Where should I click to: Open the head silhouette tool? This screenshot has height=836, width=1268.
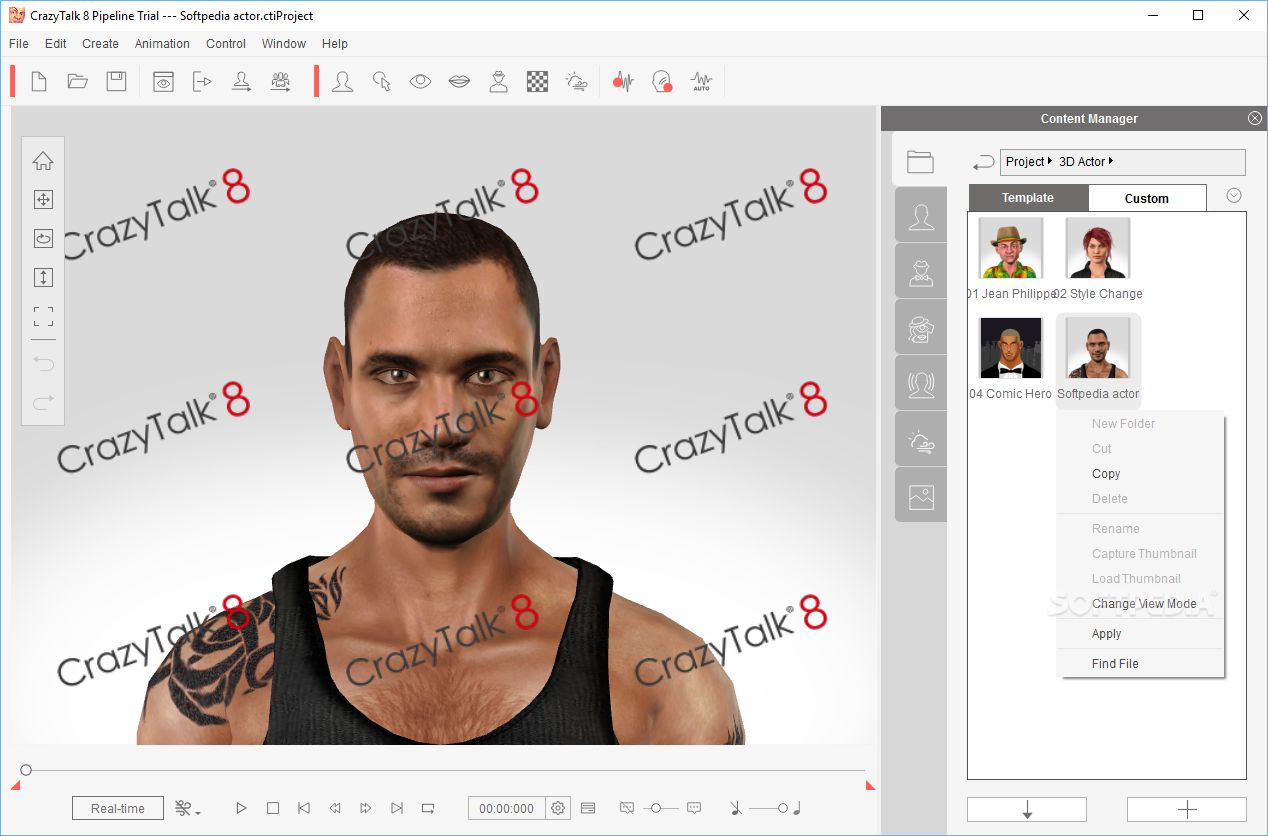point(342,82)
